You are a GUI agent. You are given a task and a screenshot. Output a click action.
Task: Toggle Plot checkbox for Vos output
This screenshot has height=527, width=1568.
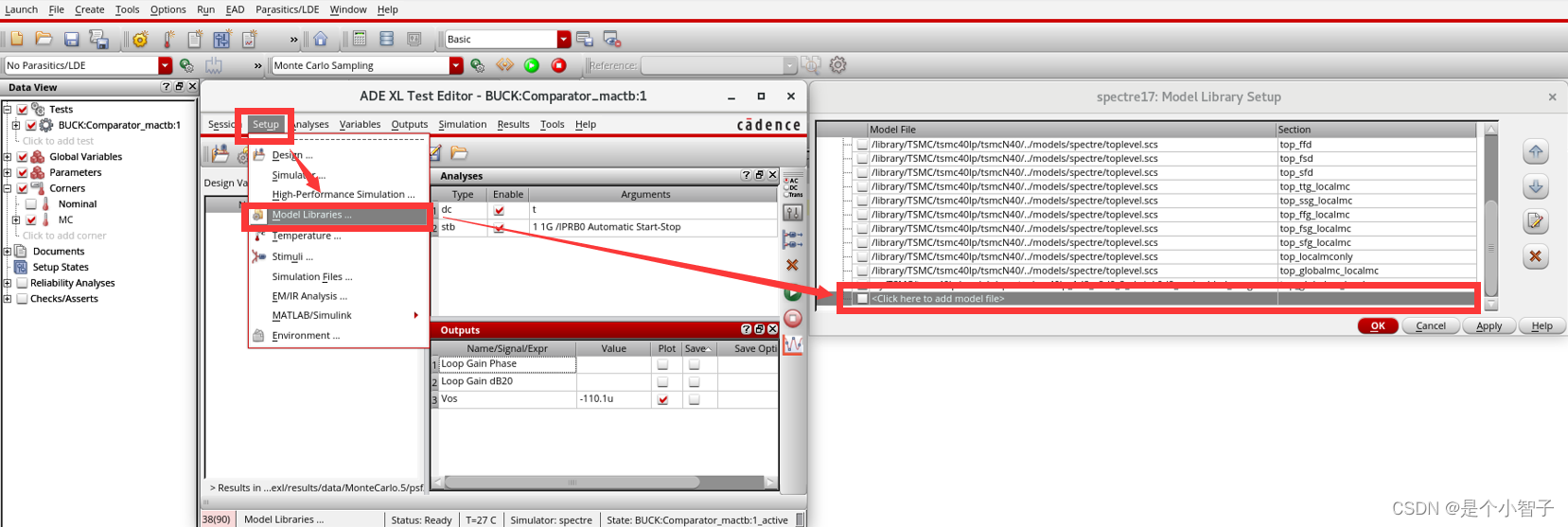point(662,399)
